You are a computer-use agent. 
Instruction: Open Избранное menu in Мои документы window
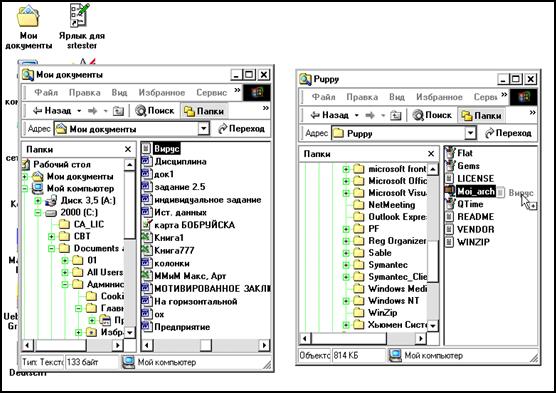click(162, 93)
